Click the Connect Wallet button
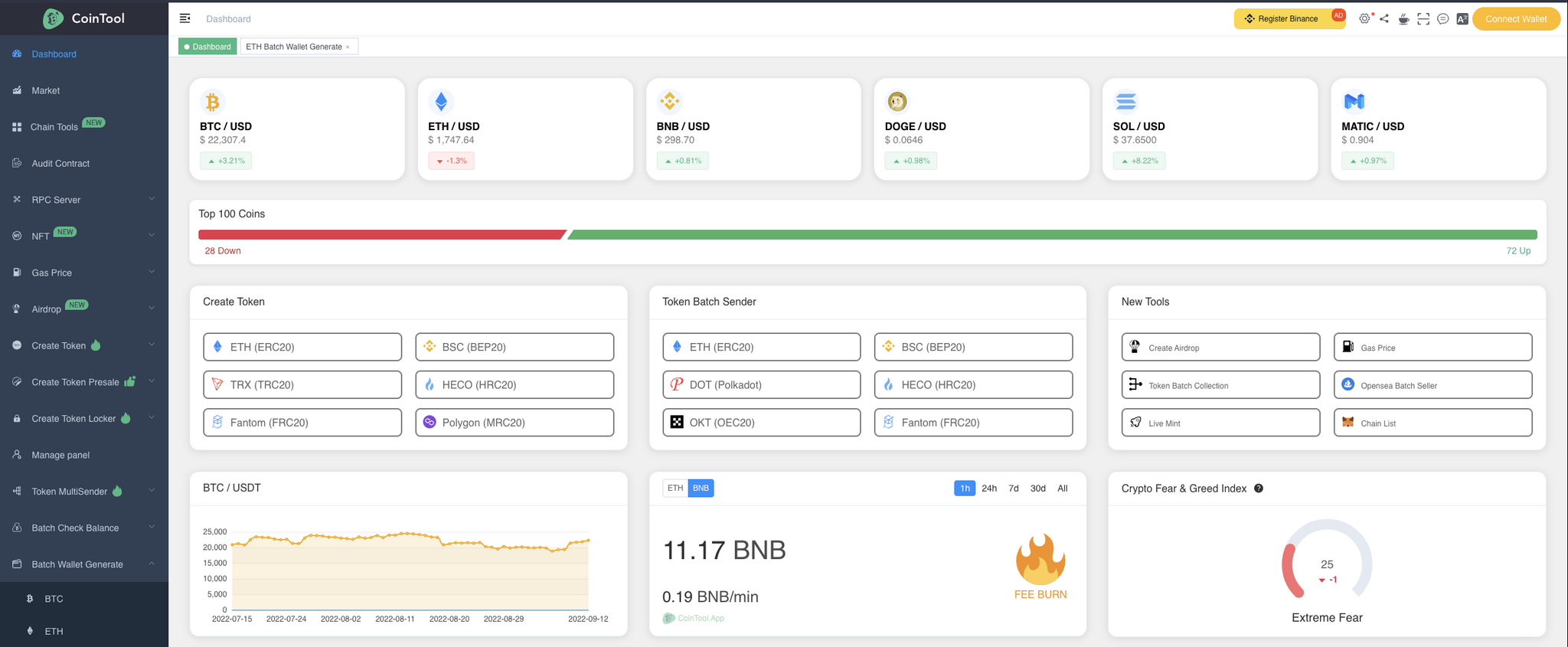The image size is (1568, 647). point(1516,18)
